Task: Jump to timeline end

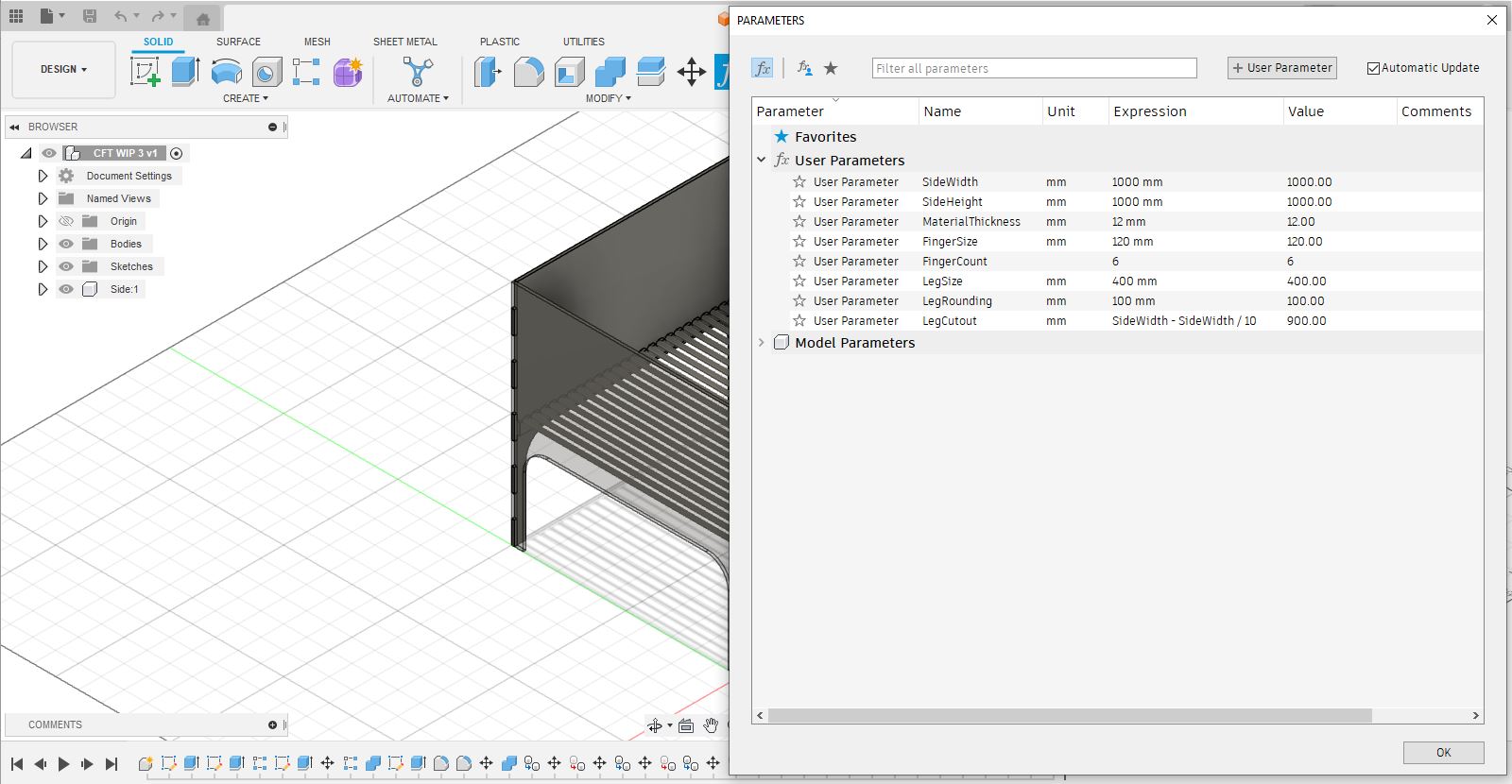Action: (111, 764)
